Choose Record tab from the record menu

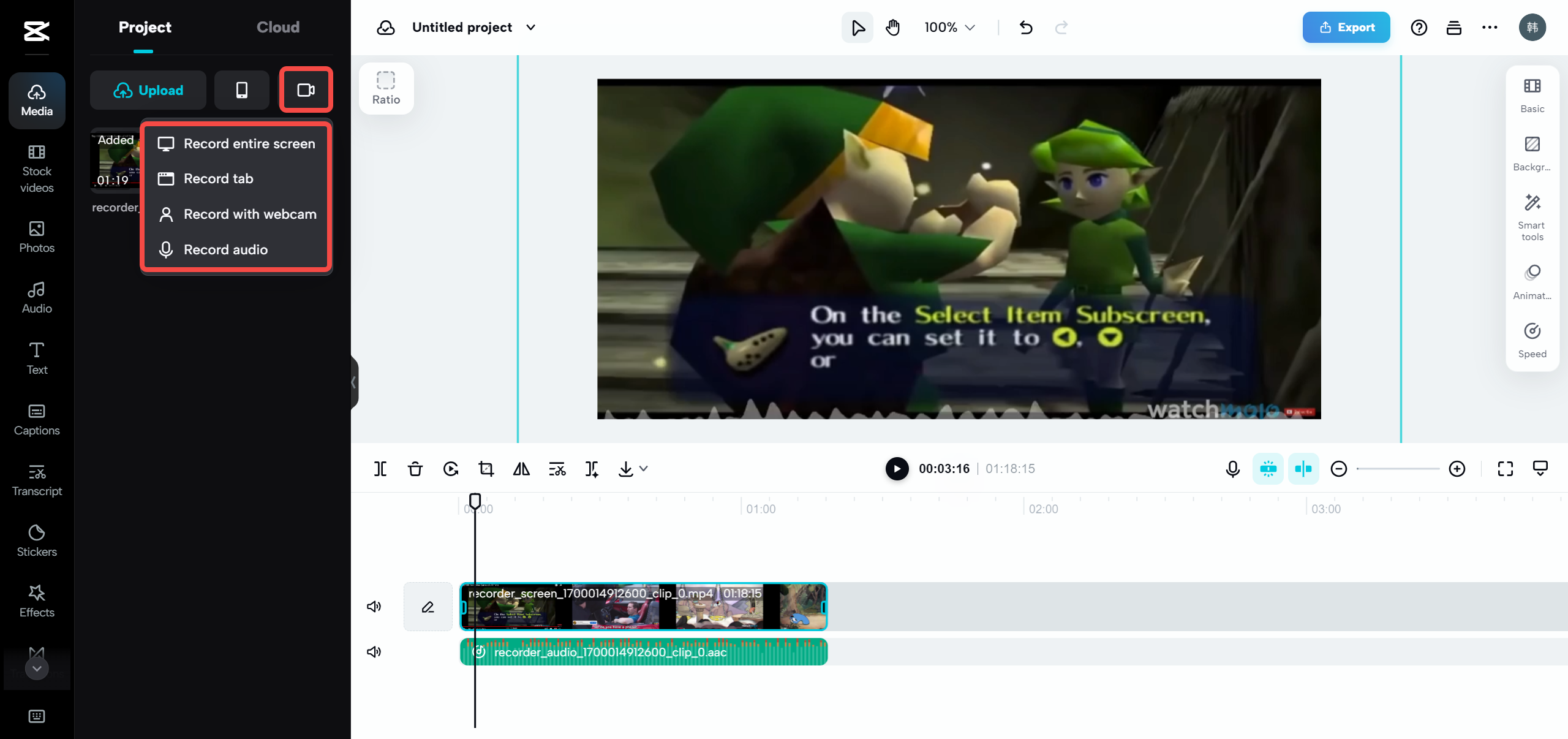click(x=218, y=178)
